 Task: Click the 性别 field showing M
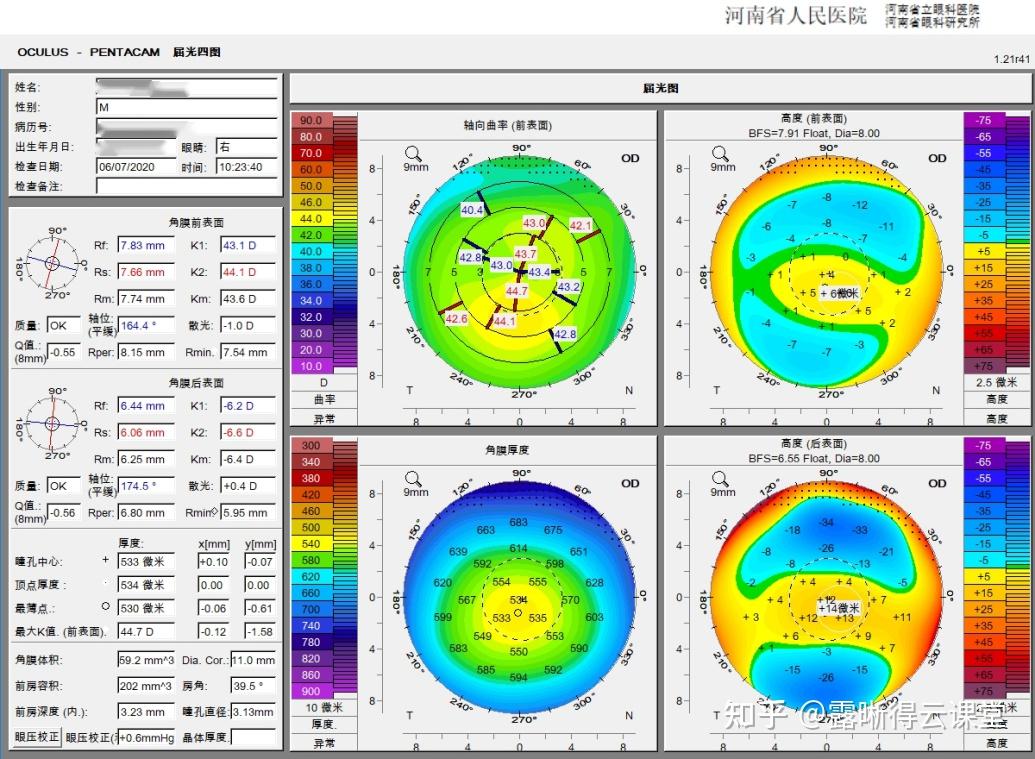coord(187,107)
